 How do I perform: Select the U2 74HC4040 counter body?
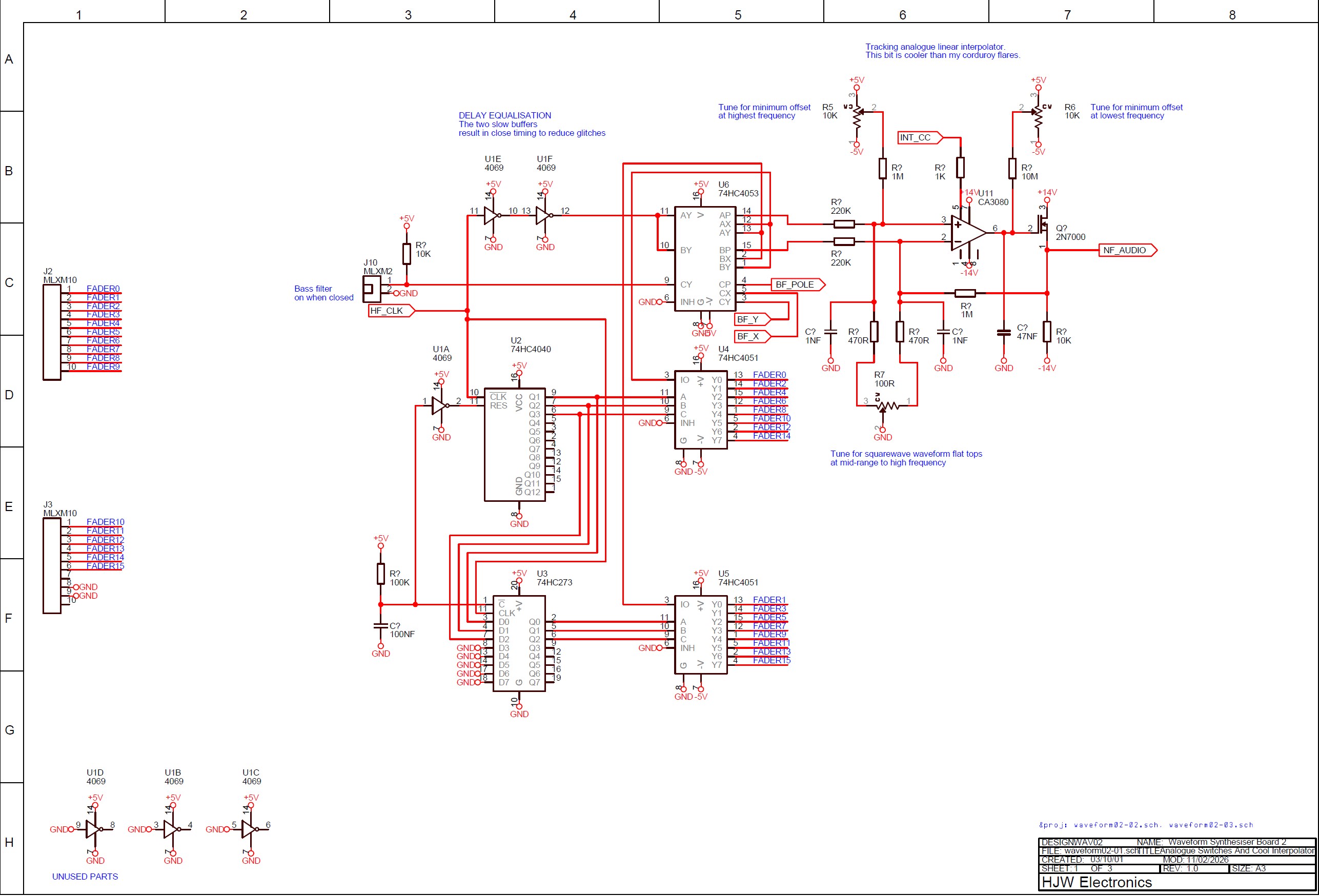tap(514, 444)
